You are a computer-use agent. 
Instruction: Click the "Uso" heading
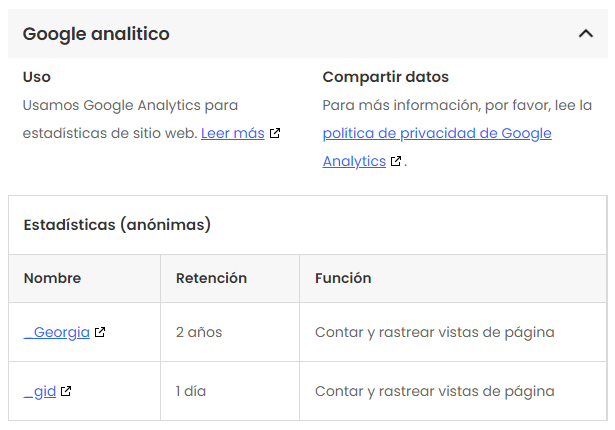pos(37,77)
